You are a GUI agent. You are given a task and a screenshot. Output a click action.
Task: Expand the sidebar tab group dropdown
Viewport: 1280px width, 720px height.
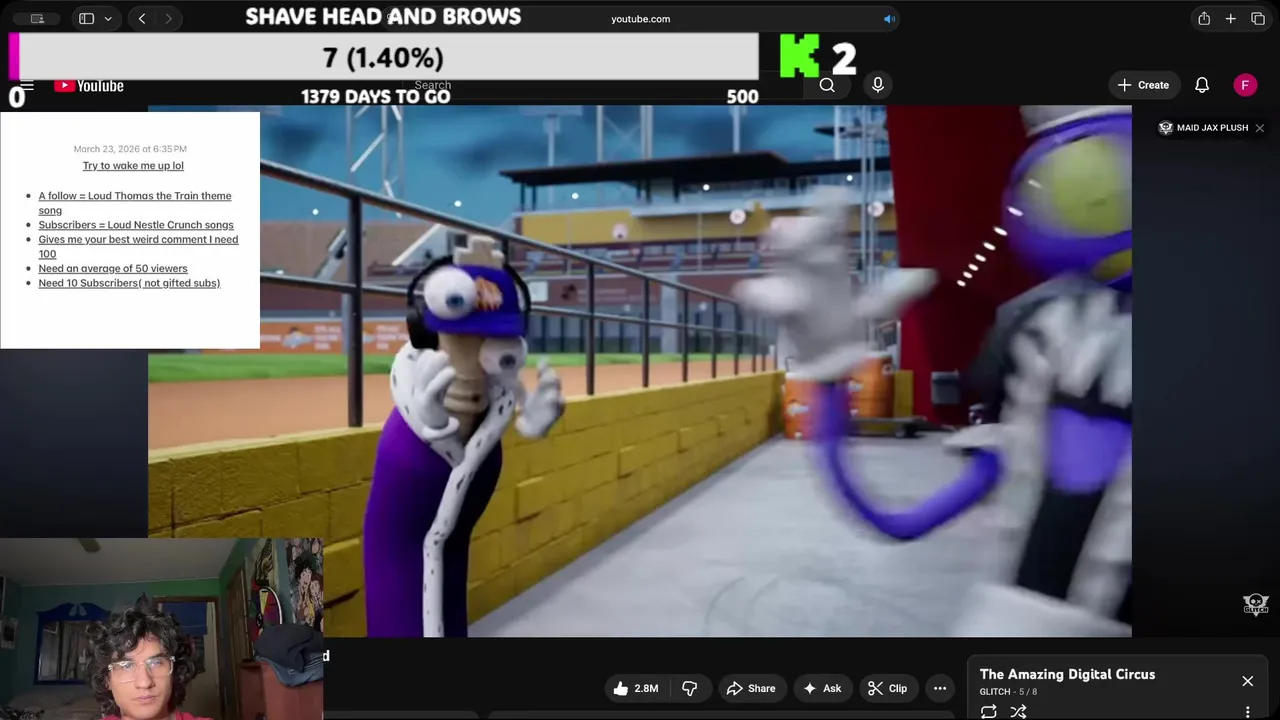108,18
